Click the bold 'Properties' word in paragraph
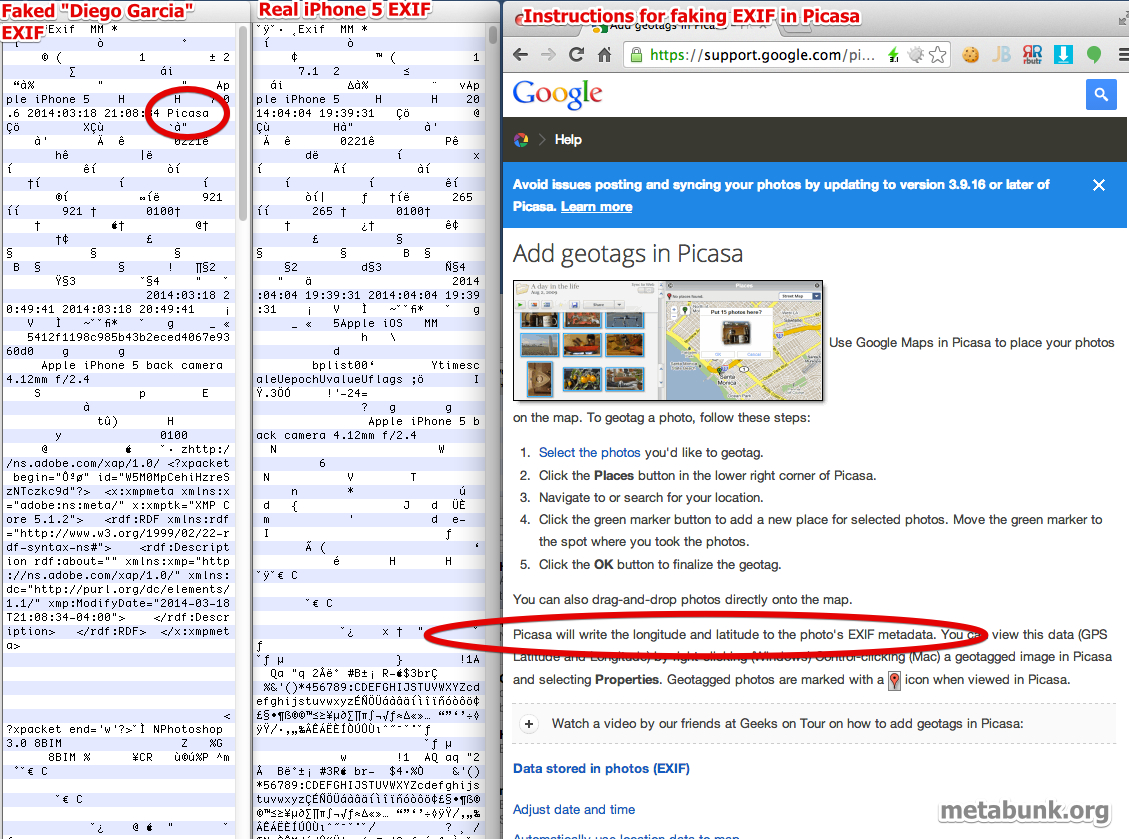The height and width of the screenshot is (839, 1129). [627, 680]
